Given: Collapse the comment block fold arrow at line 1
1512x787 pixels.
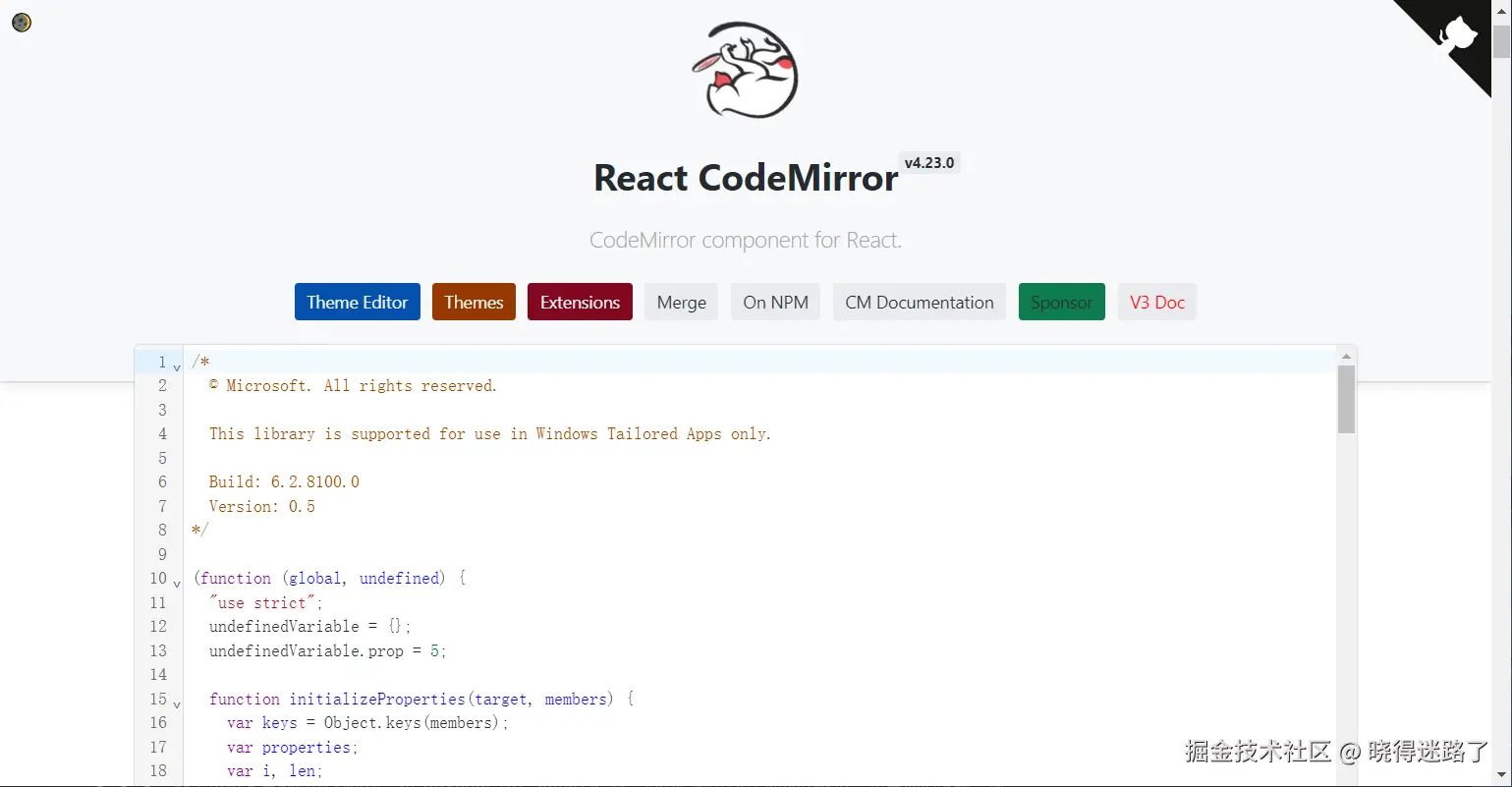Looking at the screenshot, I should coord(177,366).
